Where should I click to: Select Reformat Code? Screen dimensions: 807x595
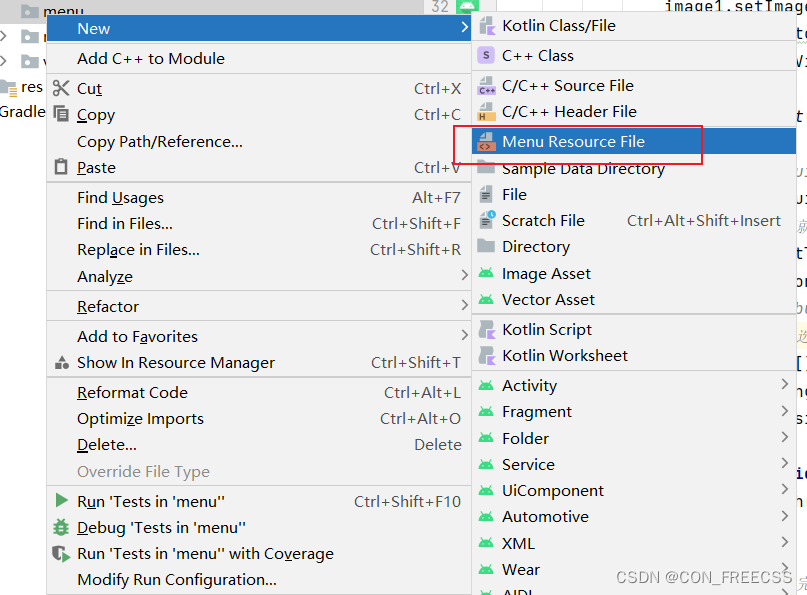click(x=258, y=393)
